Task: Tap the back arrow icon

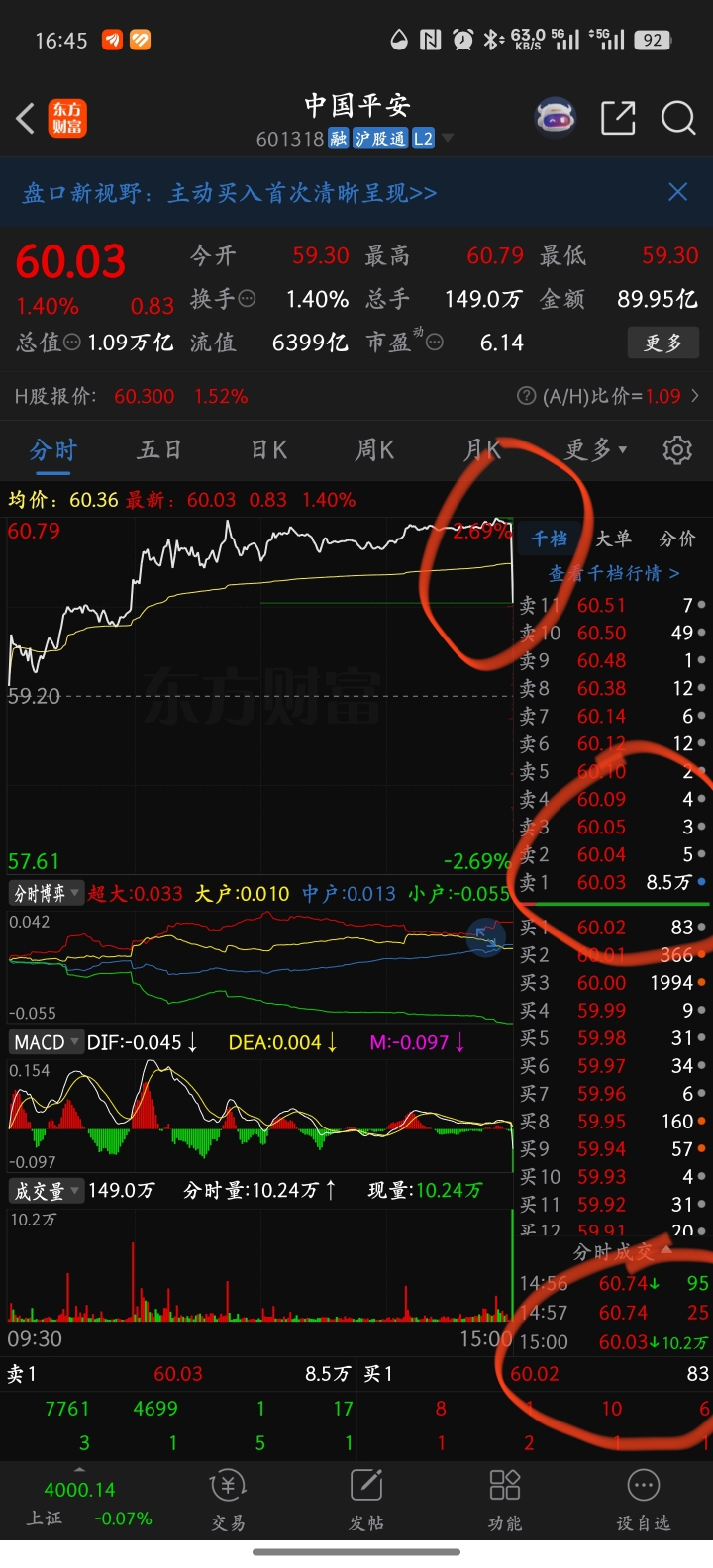Action: point(26,119)
